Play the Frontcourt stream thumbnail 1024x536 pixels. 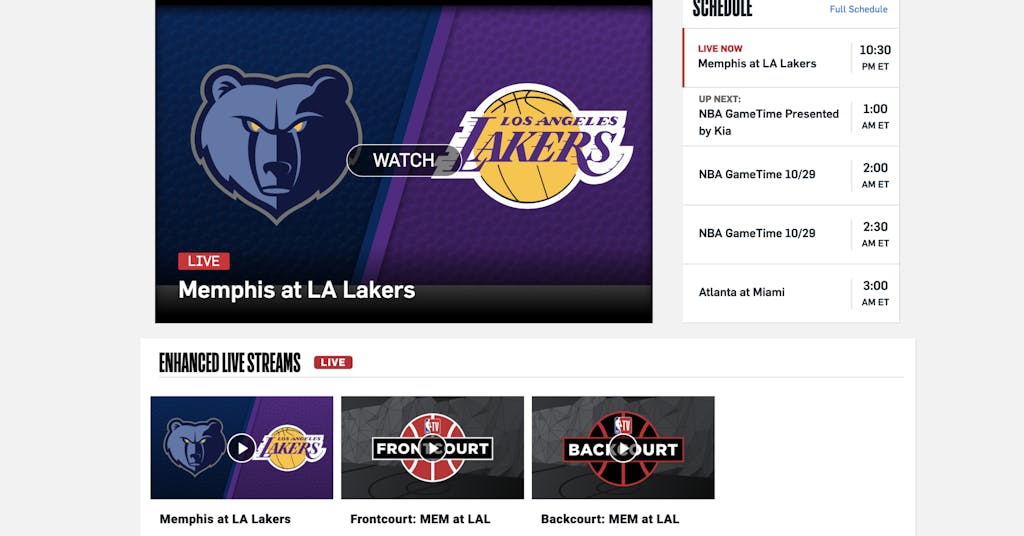[x=432, y=448]
